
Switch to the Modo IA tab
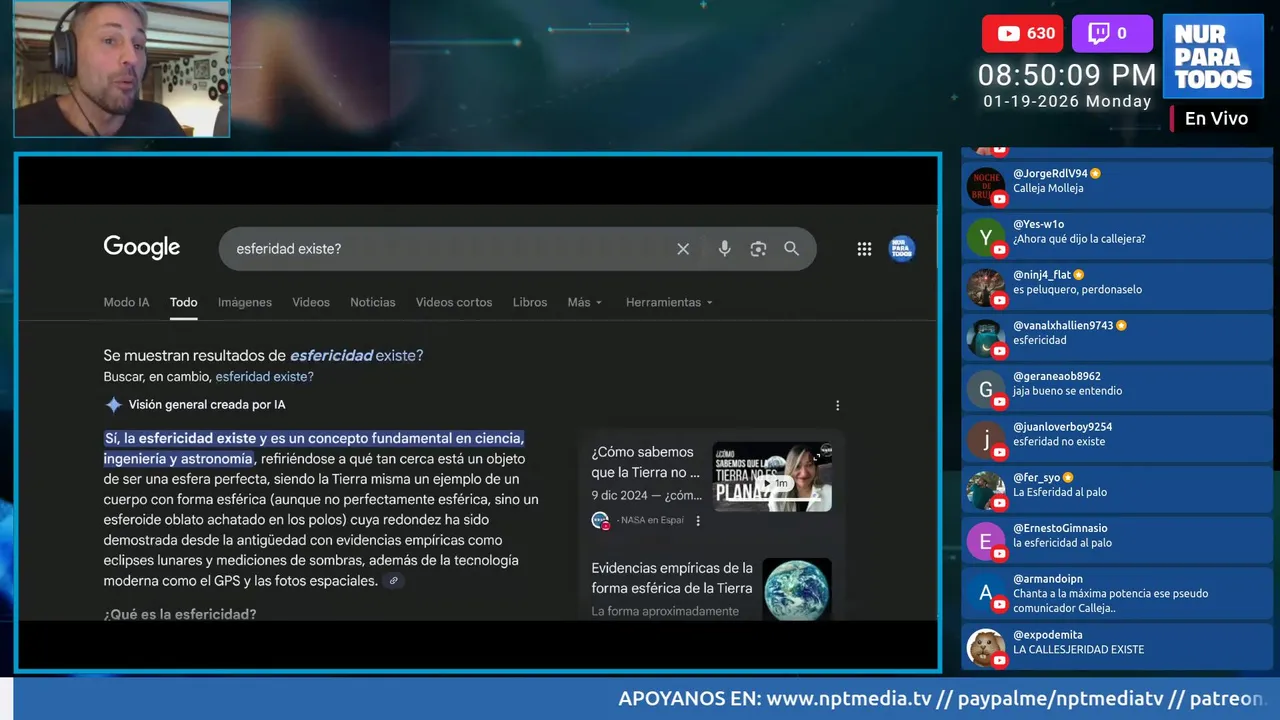(126, 302)
